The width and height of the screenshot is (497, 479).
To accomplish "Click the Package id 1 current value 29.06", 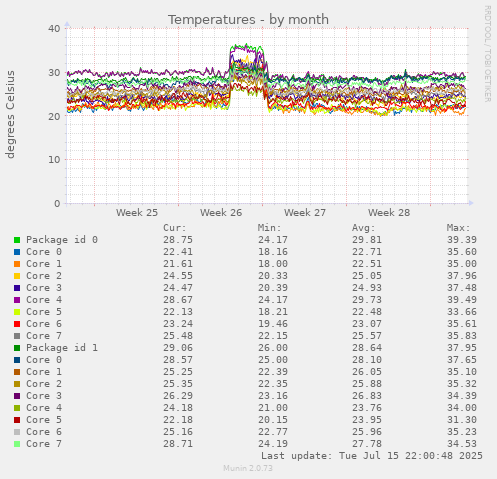I will [178, 348].
